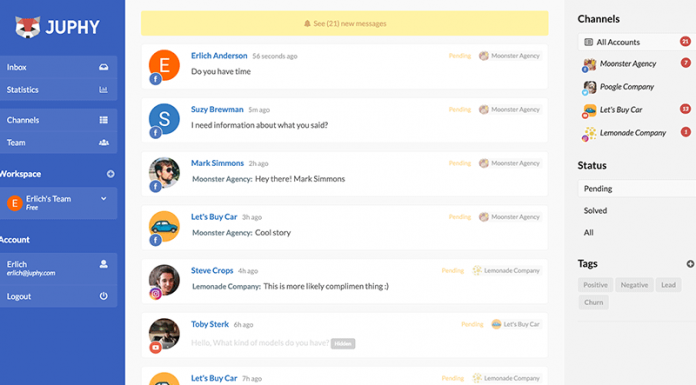This screenshot has width=696, height=385.
Task: Toggle the Negative tag filter
Action: point(634,285)
